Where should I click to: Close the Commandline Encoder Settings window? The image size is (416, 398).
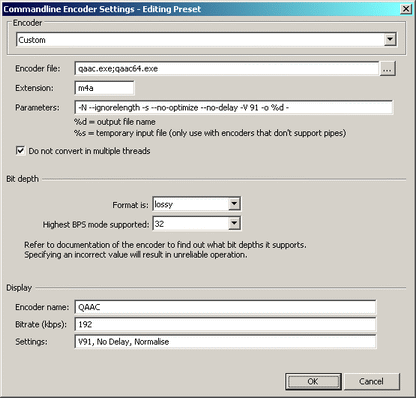pos(406,9)
